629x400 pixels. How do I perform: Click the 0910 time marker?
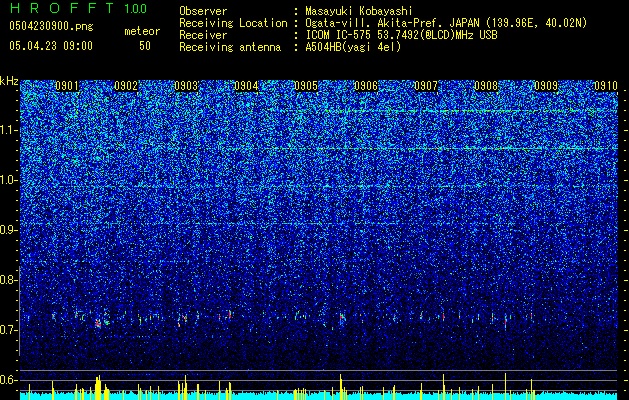606,86
